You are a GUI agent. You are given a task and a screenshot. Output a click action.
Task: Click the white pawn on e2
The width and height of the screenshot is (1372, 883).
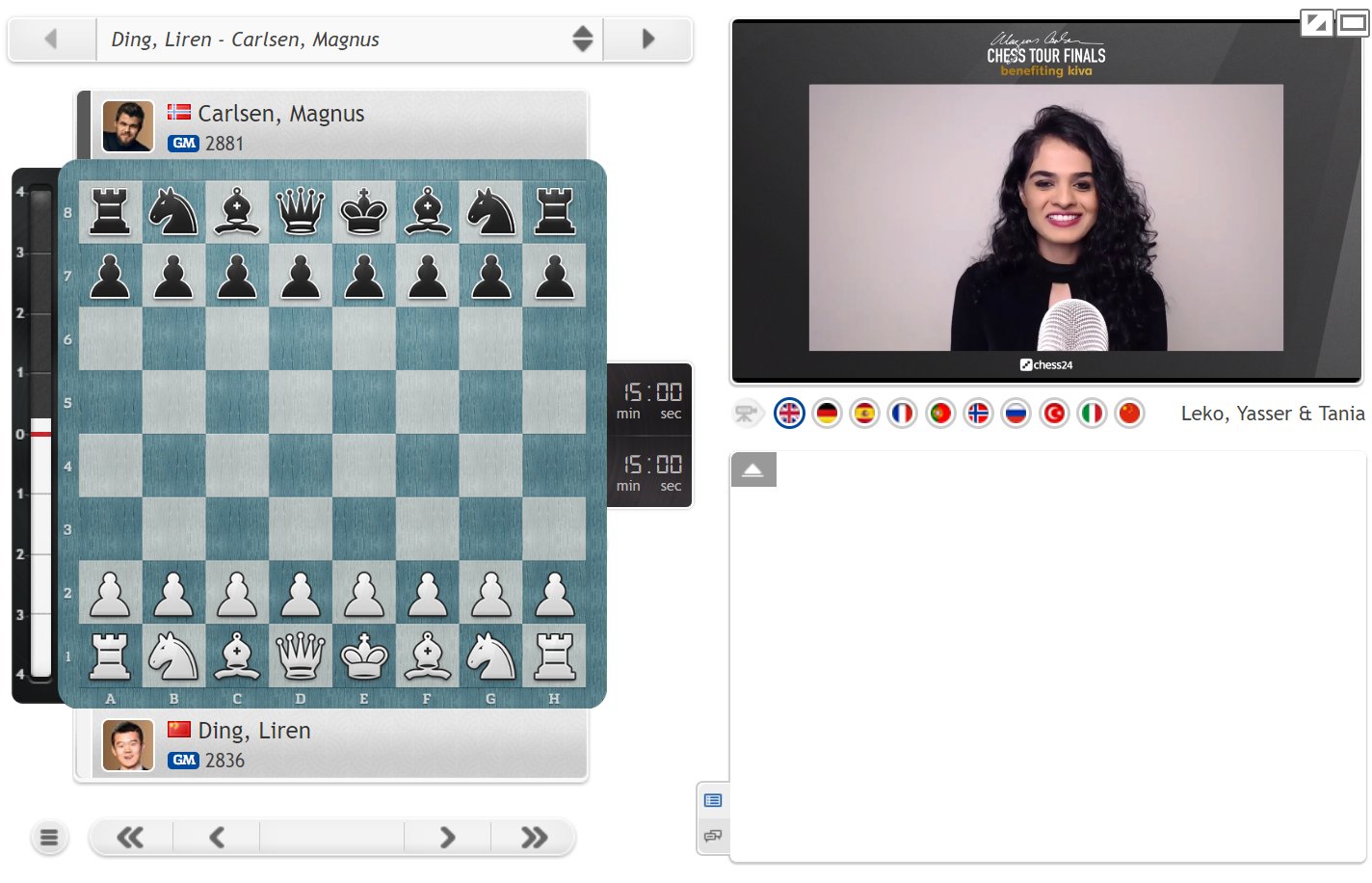[x=364, y=593]
